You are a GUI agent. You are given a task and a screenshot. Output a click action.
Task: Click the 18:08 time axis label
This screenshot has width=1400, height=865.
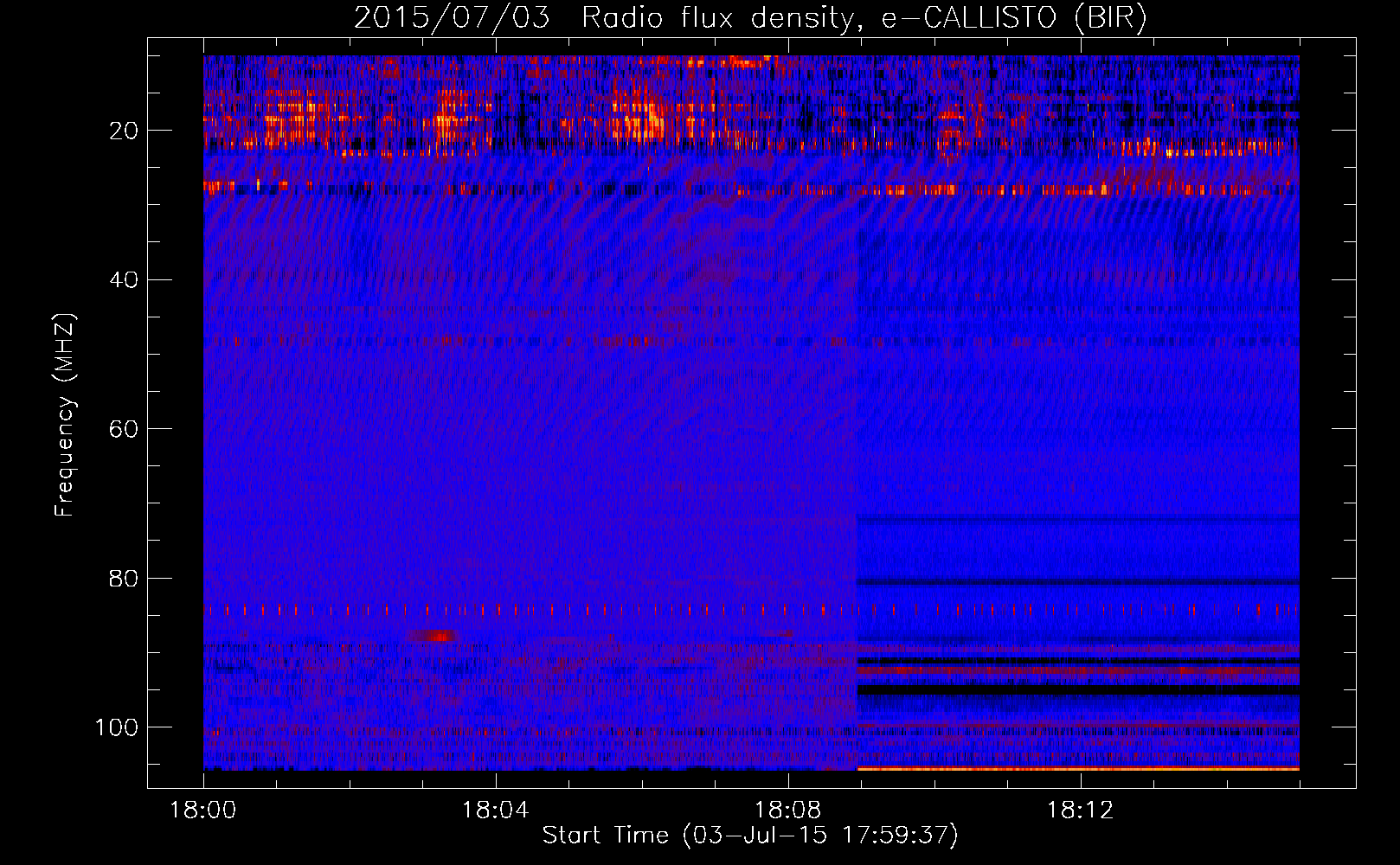tap(787, 811)
